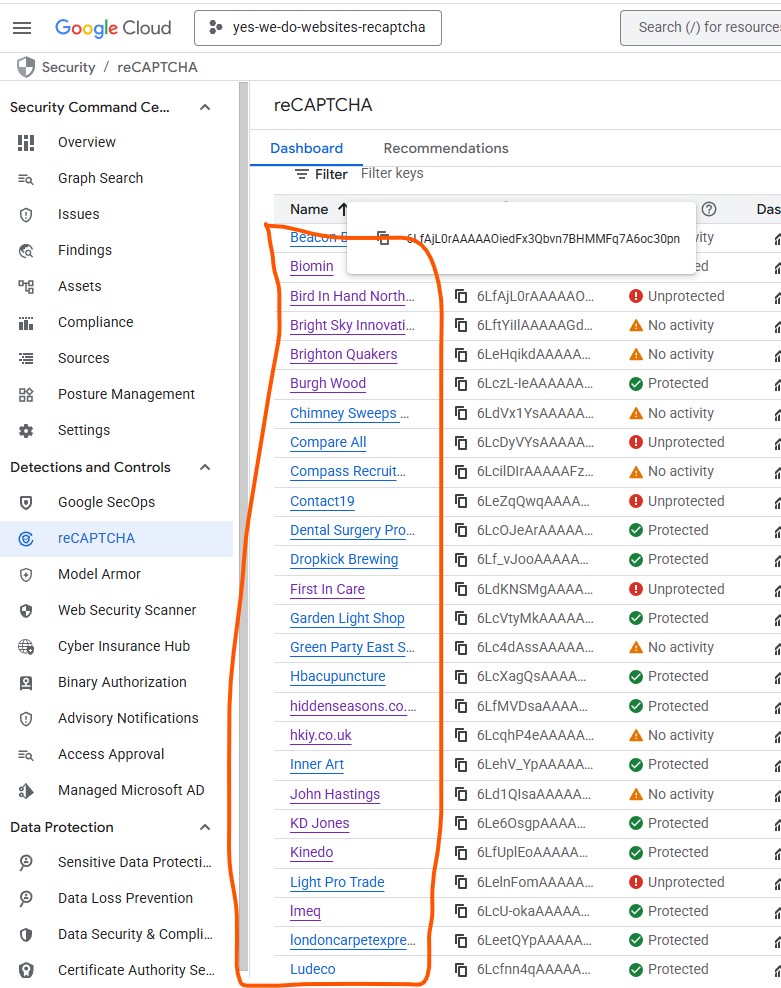Collapse the Security Command Center section

tap(205, 107)
